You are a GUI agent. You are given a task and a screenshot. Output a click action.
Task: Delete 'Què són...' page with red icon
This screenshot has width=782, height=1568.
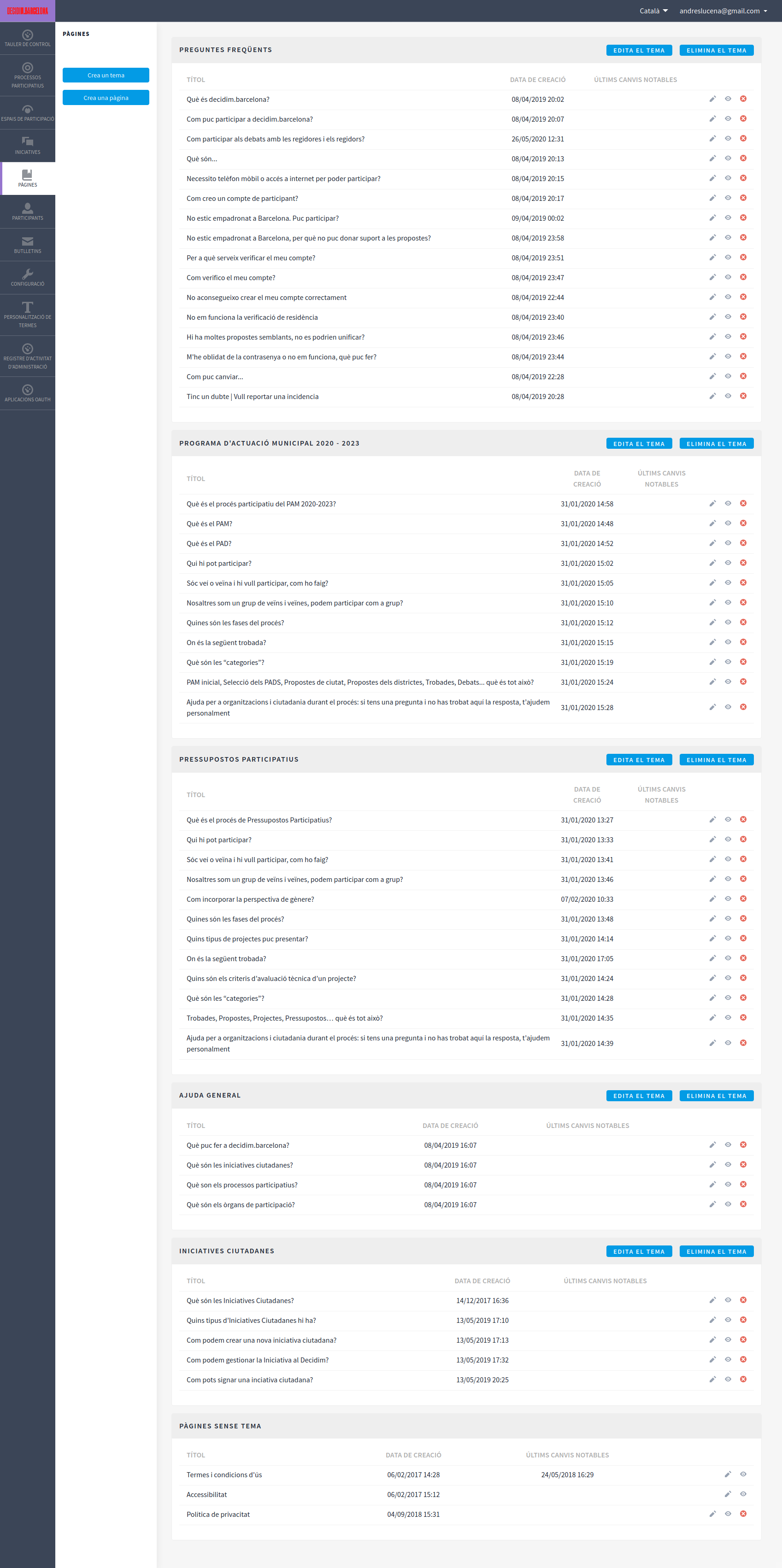[743, 158]
